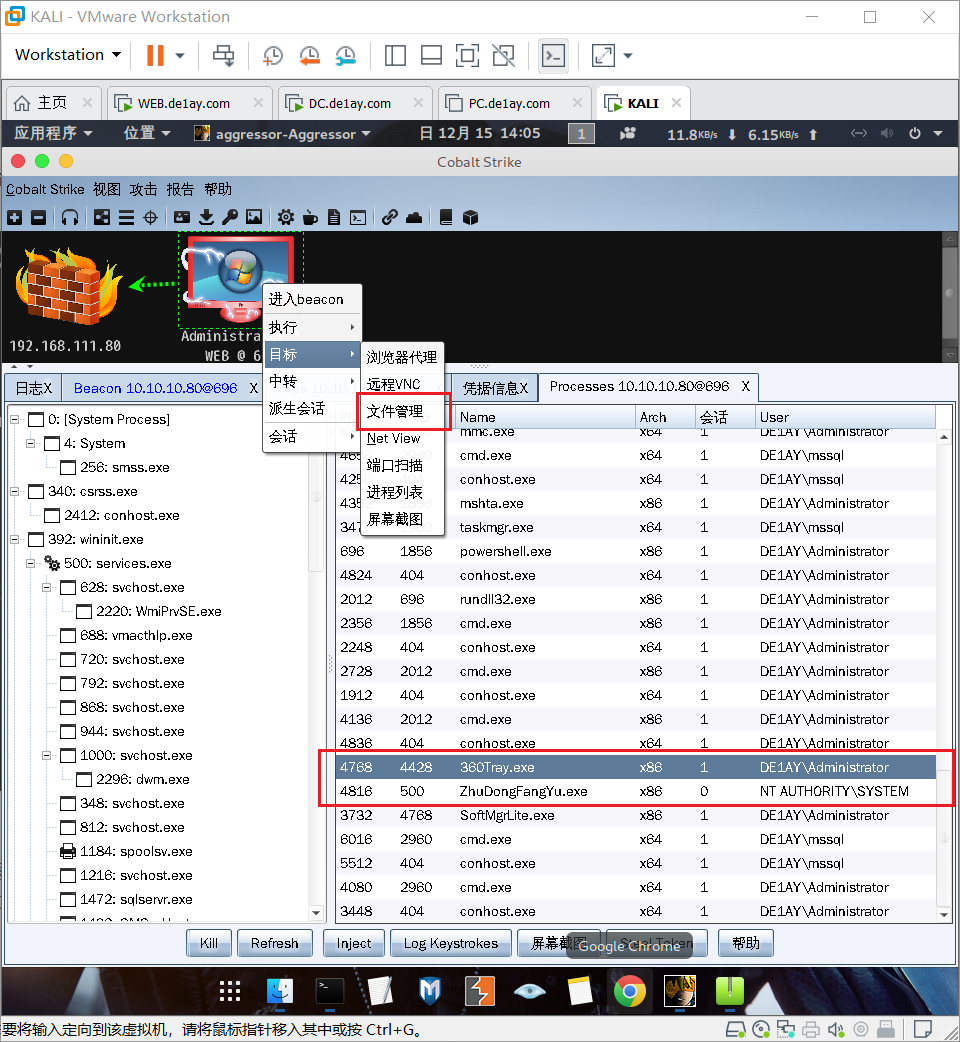Click the chain link Host File icon

(x=389, y=217)
